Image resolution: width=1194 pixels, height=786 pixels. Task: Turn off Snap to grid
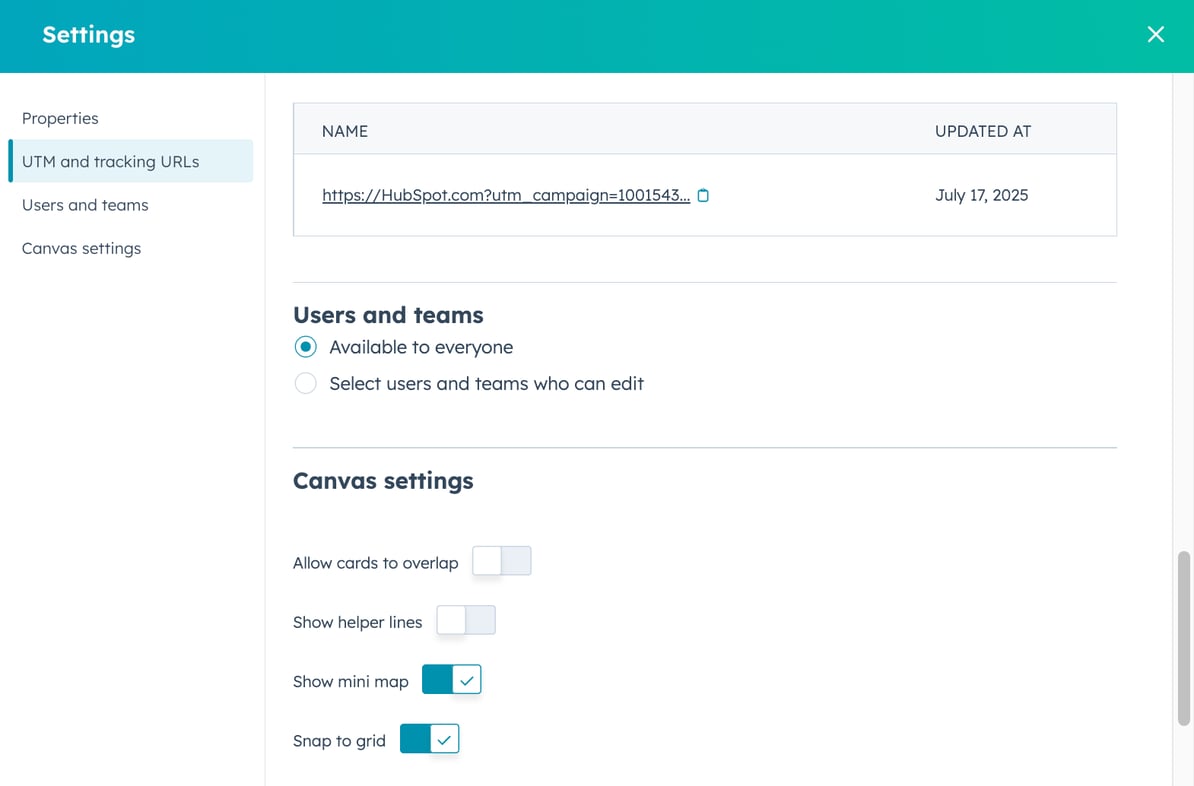(x=429, y=739)
